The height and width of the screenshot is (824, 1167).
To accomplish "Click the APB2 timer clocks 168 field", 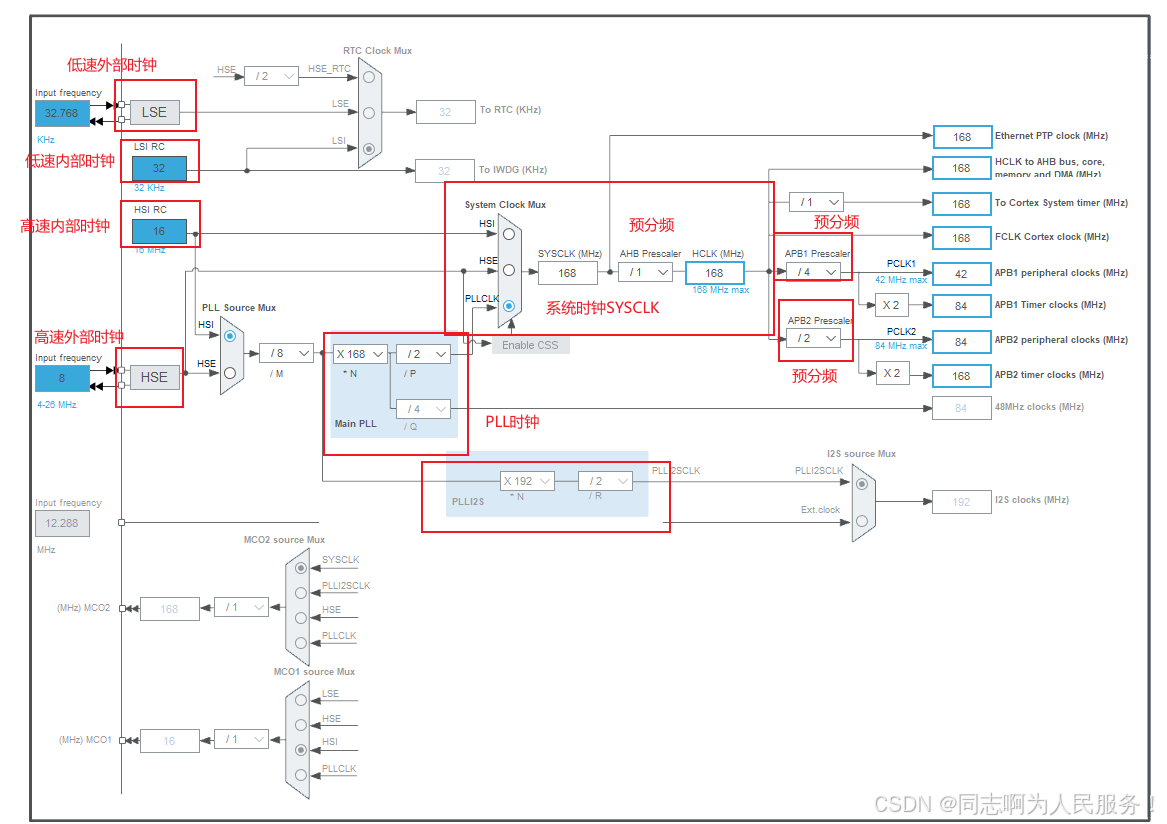I will point(962,376).
